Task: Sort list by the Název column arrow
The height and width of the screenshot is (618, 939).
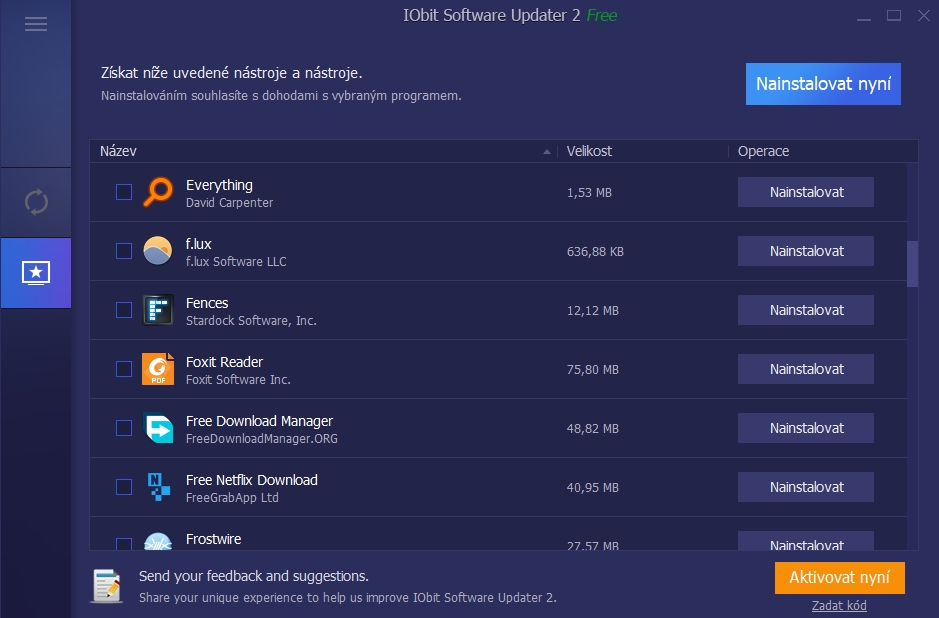Action: pos(547,152)
